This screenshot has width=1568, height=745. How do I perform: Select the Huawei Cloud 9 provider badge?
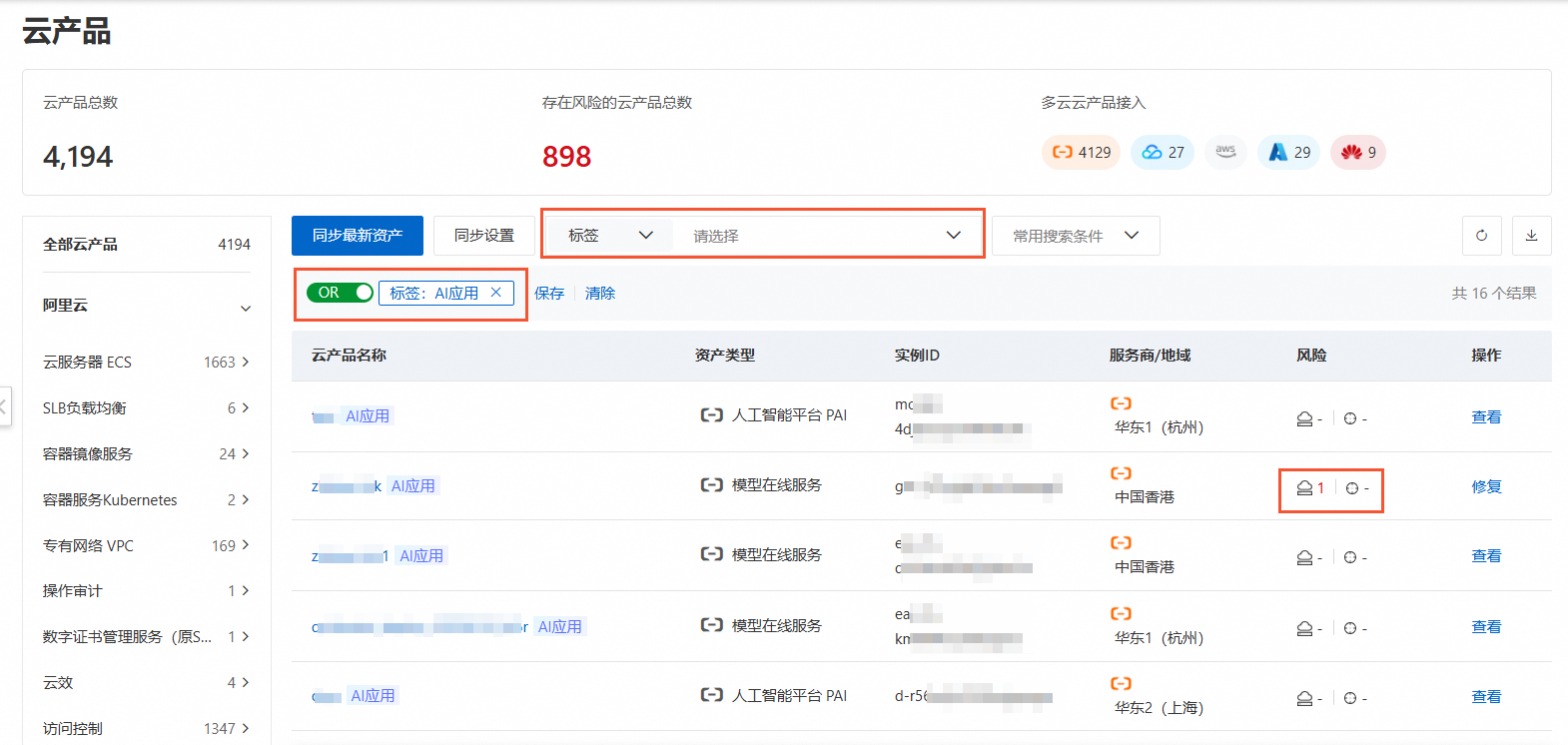coord(1358,152)
